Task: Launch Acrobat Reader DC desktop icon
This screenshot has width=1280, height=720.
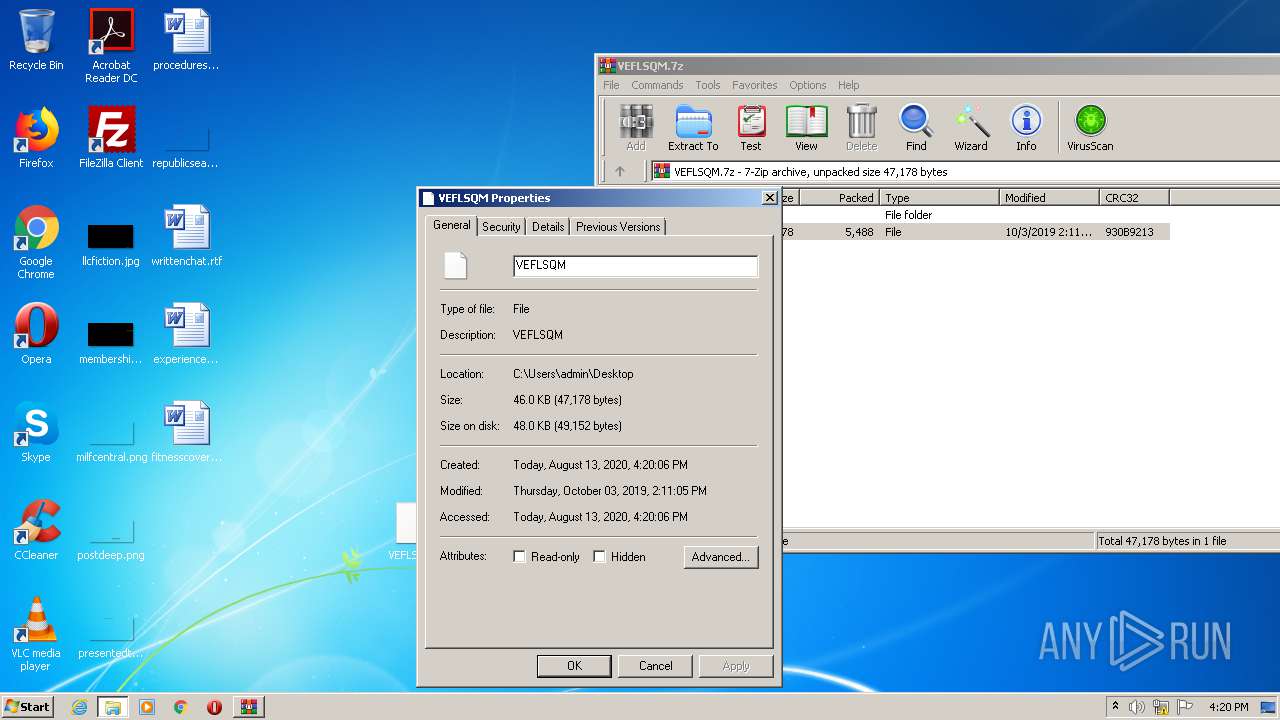Action: [111, 45]
